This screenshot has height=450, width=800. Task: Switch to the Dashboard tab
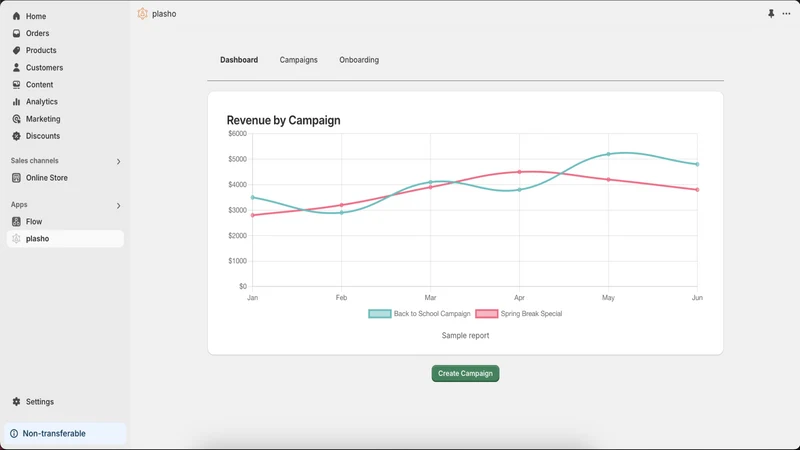[239, 60]
